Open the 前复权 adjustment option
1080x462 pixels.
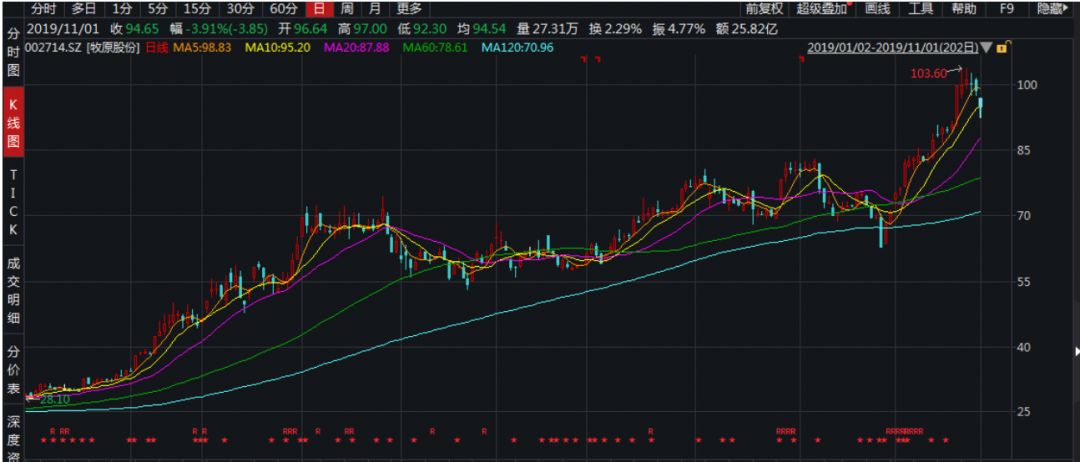tap(765, 9)
